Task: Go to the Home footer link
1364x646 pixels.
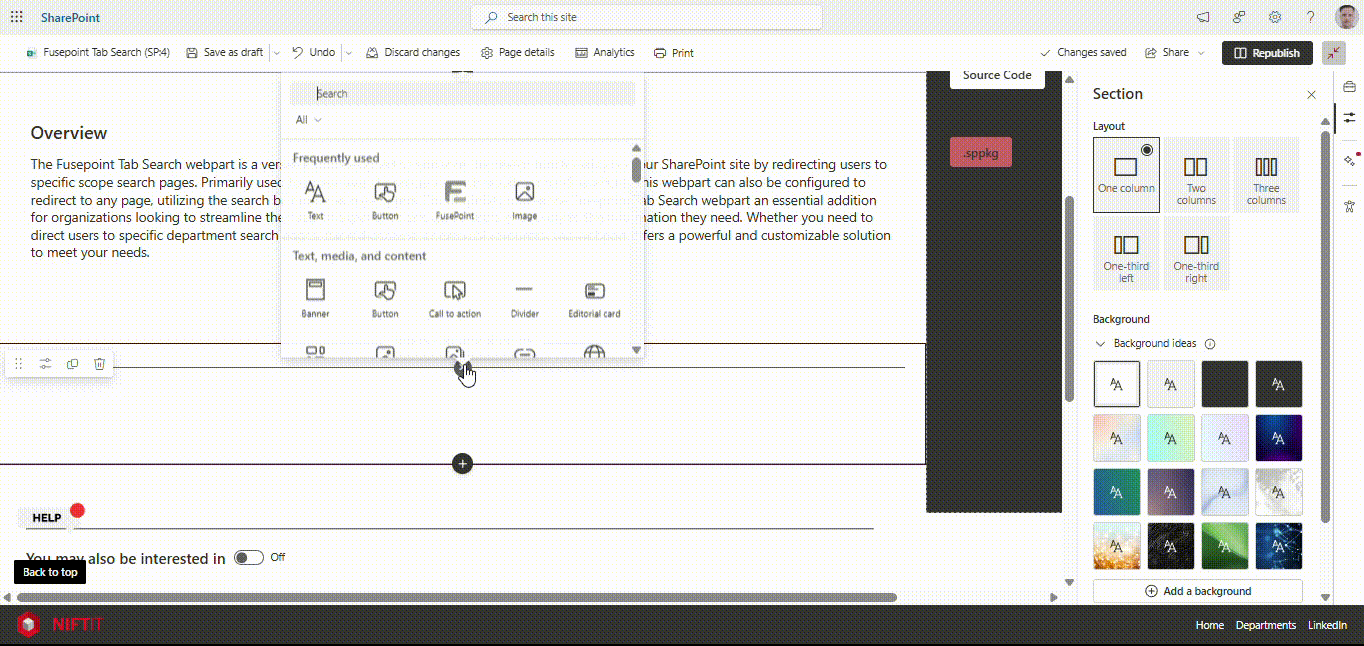Action: tap(1210, 625)
